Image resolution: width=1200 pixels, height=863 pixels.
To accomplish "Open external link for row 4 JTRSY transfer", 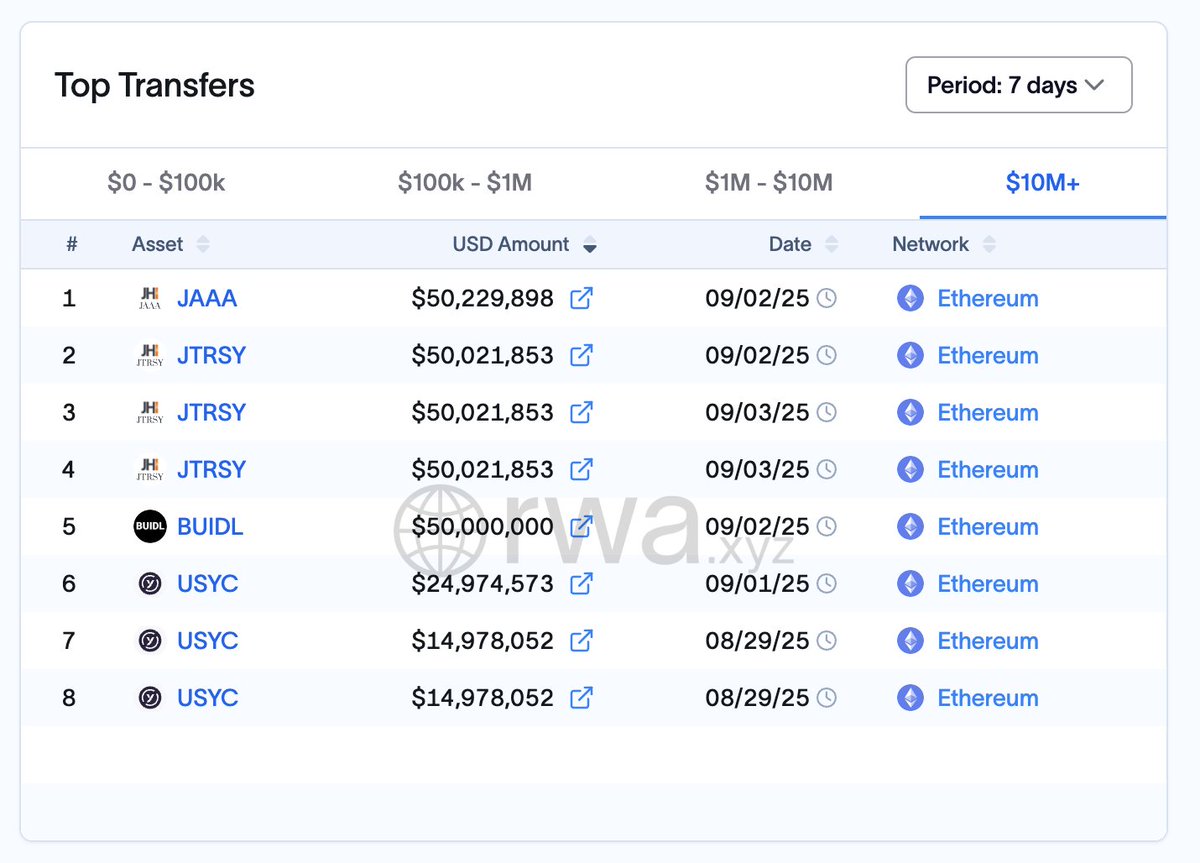I will tap(581, 469).
